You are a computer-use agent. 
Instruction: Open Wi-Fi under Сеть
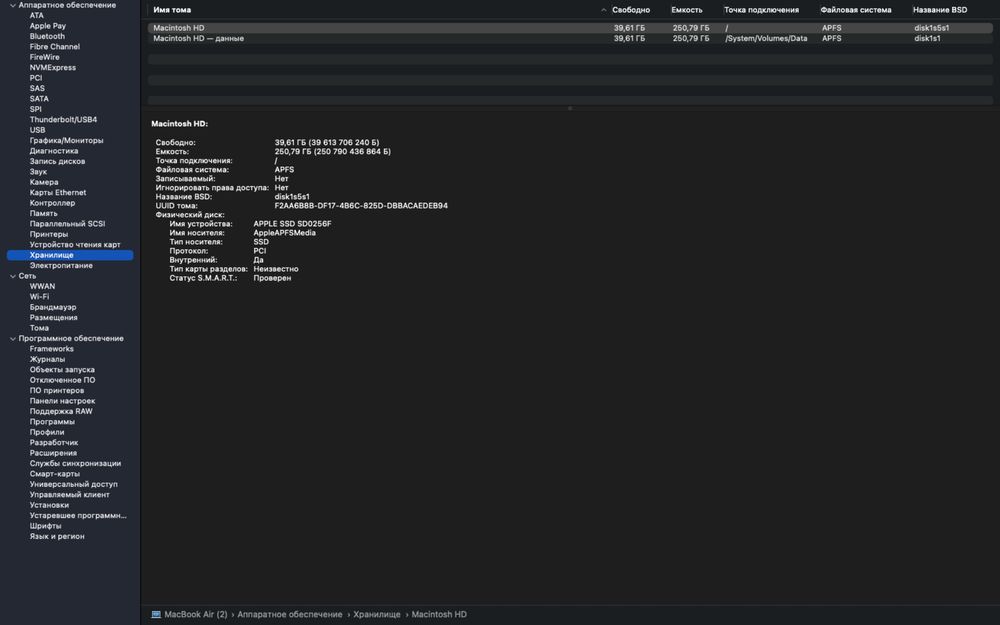[39, 297]
